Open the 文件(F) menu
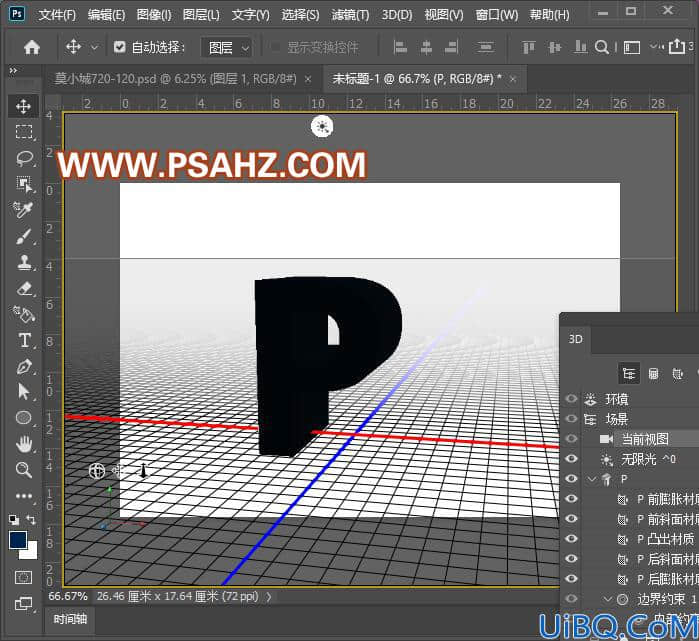This screenshot has width=699, height=641. [x=57, y=15]
